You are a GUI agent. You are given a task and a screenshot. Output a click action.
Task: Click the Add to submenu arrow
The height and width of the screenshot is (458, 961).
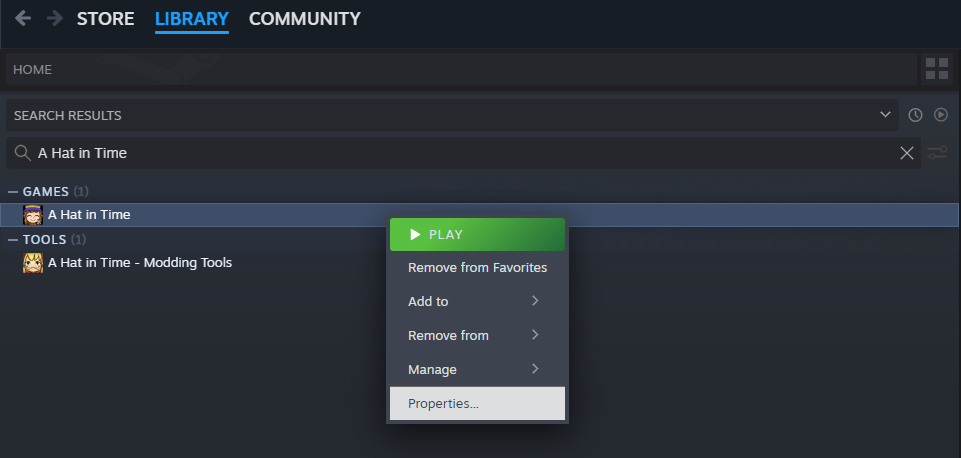[535, 300]
